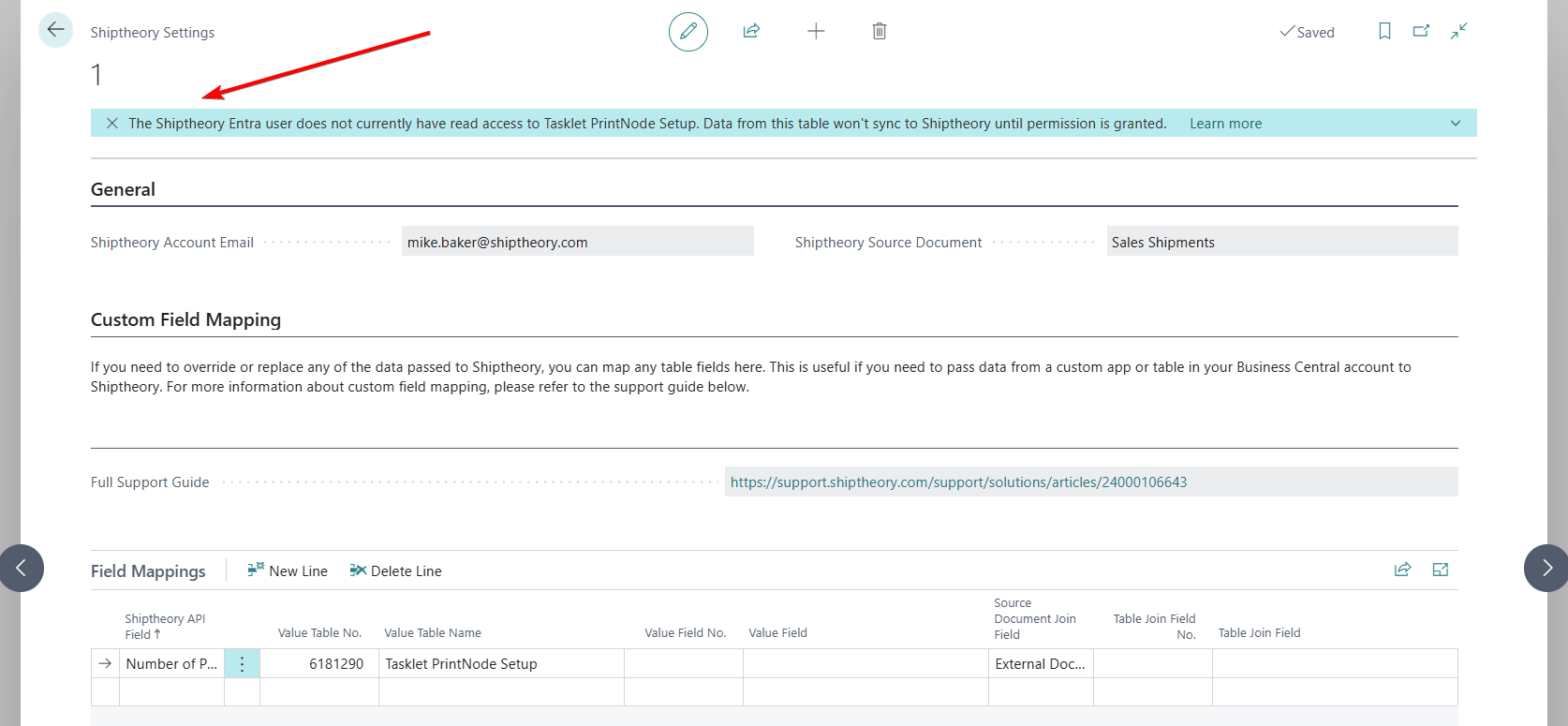Open the Learn more link
The width and height of the screenshot is (1568, 726).
pos(1225,124)
